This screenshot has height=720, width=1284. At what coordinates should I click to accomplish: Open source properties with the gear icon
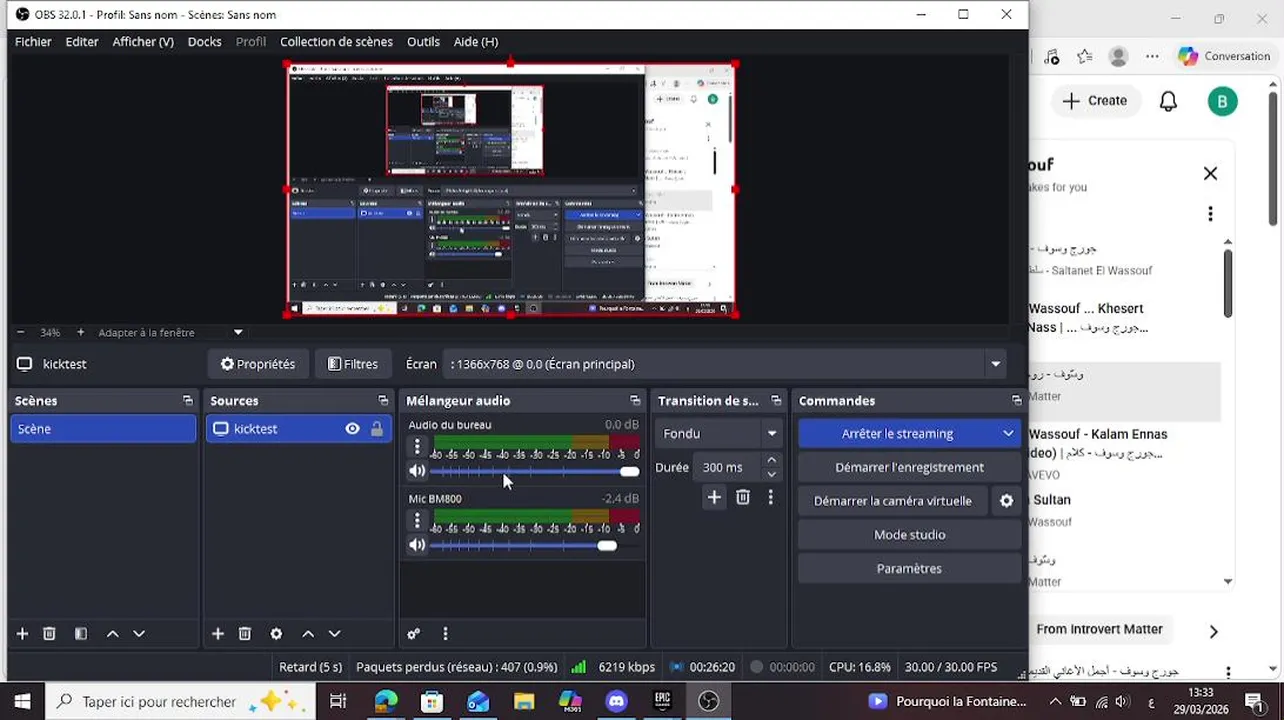pyautogui.click(x=276, y=634)
